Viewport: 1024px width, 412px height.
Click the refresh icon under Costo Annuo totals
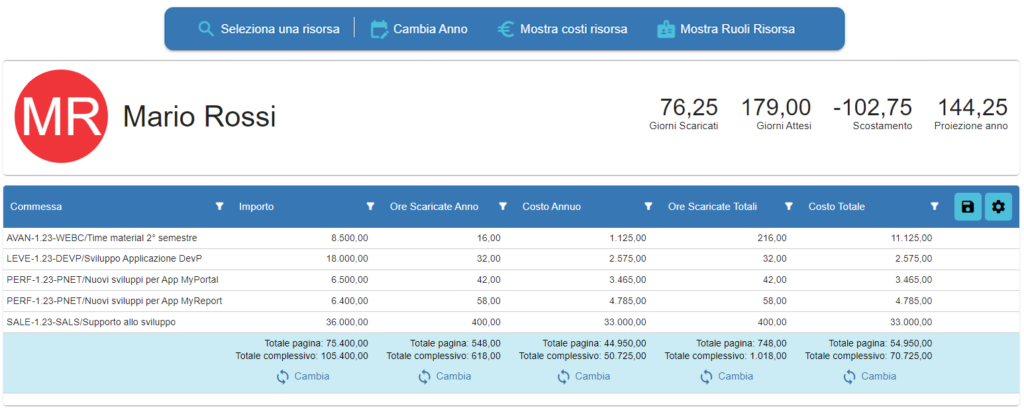pyautogui.click(x=564, y=377)
